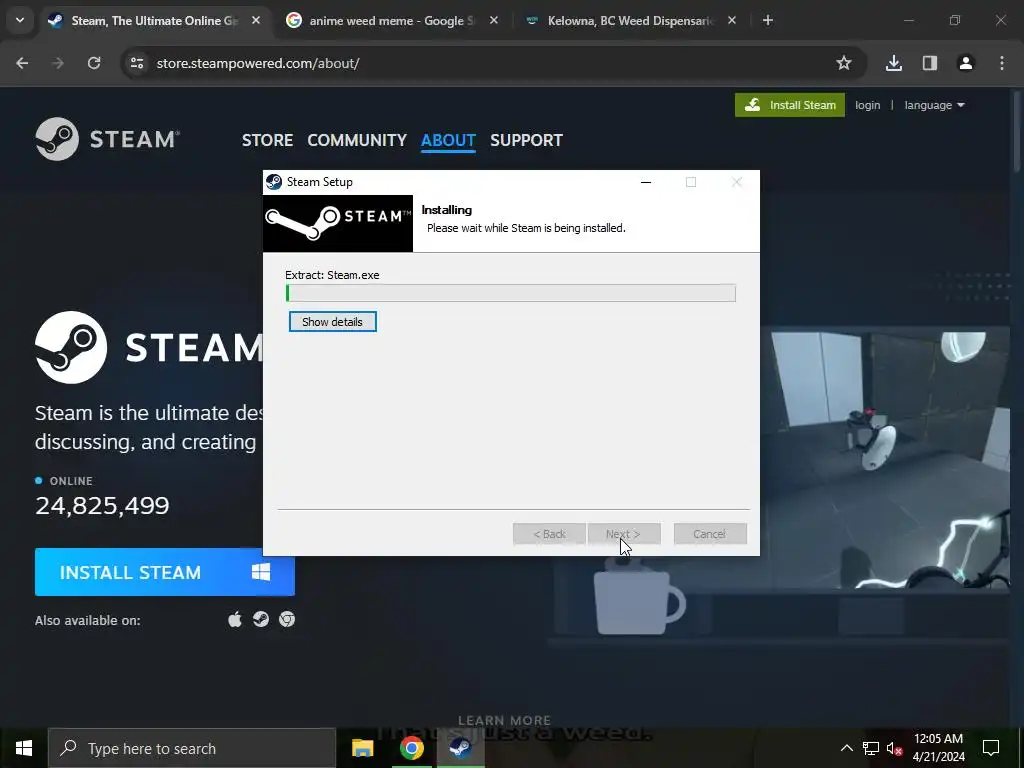Go forward in browser history
This screenshot has width=1024, height=768.
tap(58, 63)
